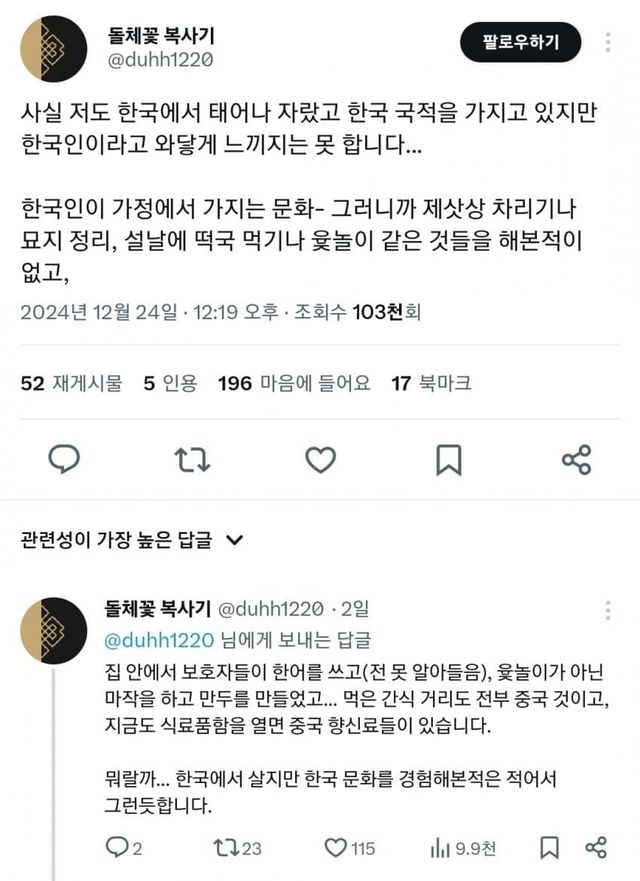Repost the main tweet with retweet icon
The image size is (640, 881).
(192, 460)
